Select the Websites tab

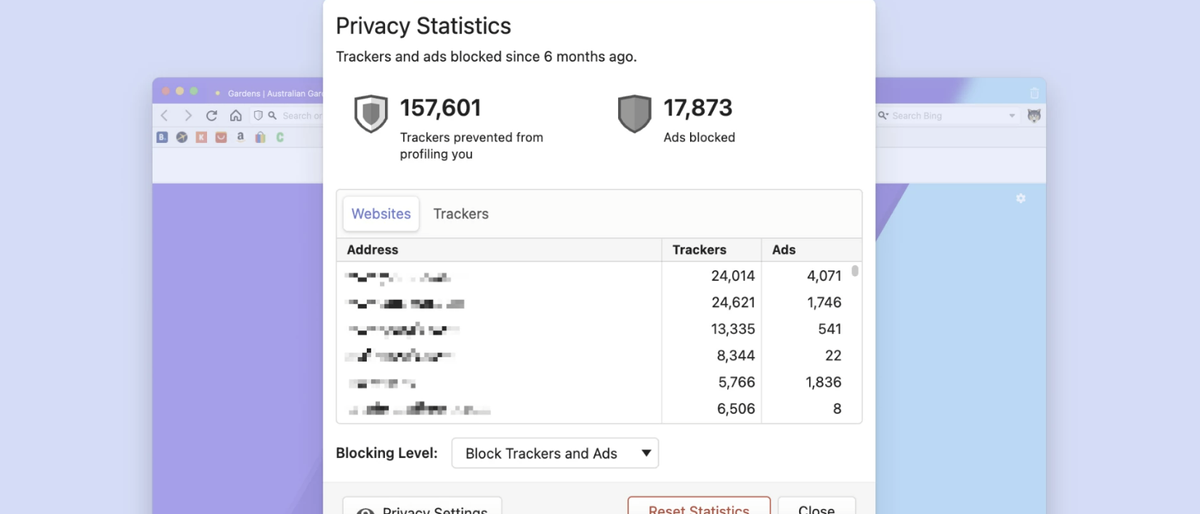click(x=381, y=213)
